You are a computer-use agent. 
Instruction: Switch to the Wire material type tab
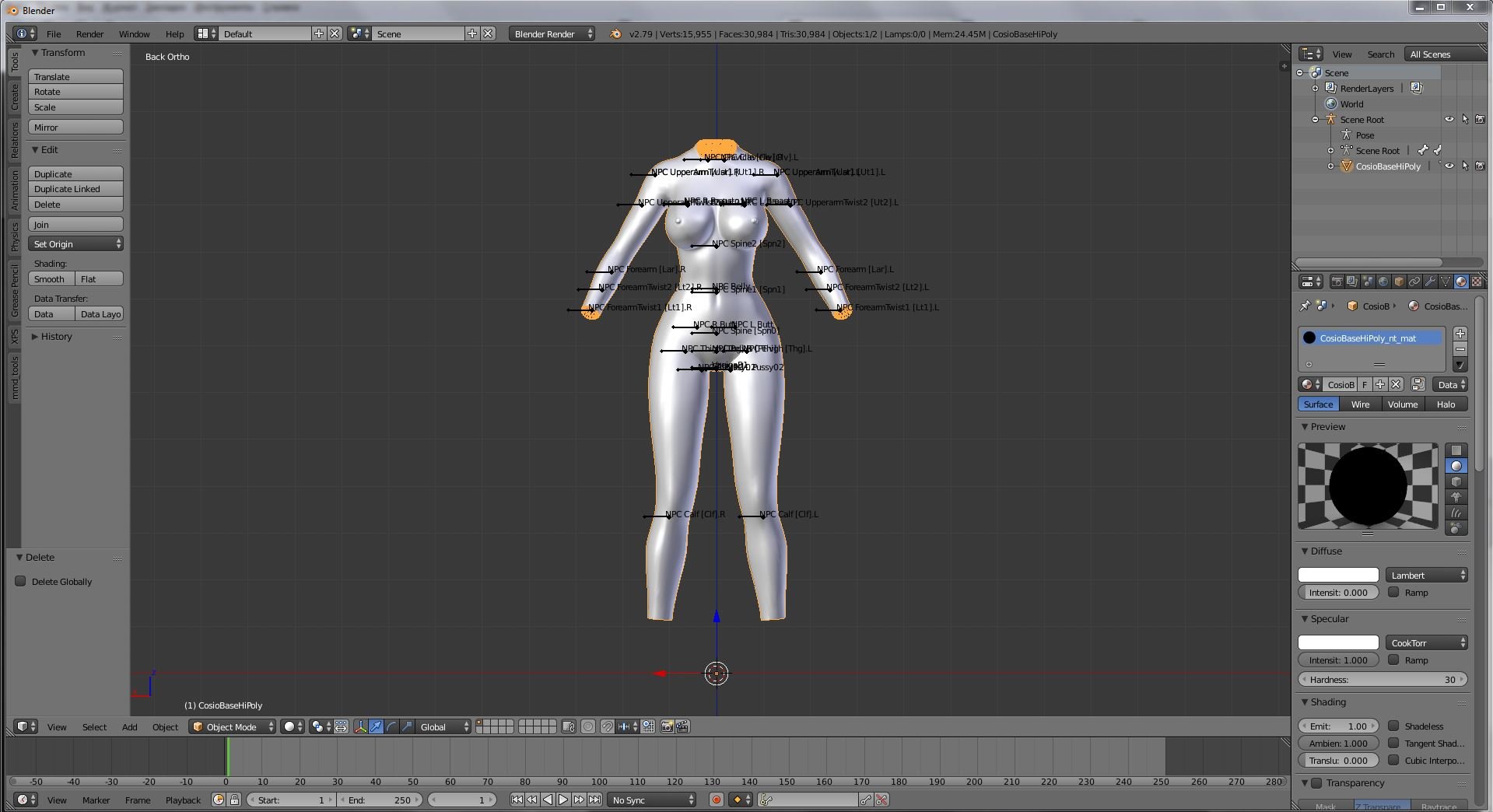point(1360,404)
